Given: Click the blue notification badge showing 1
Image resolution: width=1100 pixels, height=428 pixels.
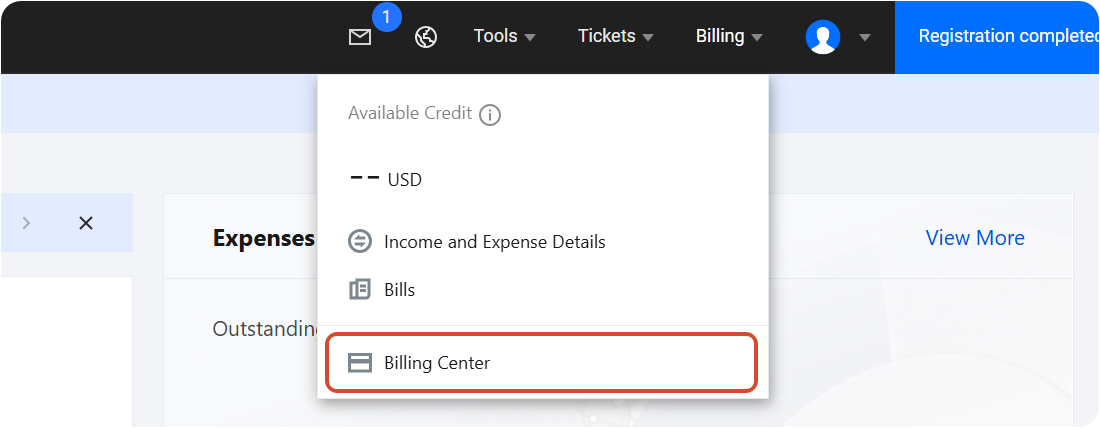Looking at the screenshot, I should pyautogui.click(x=387, y=17).
